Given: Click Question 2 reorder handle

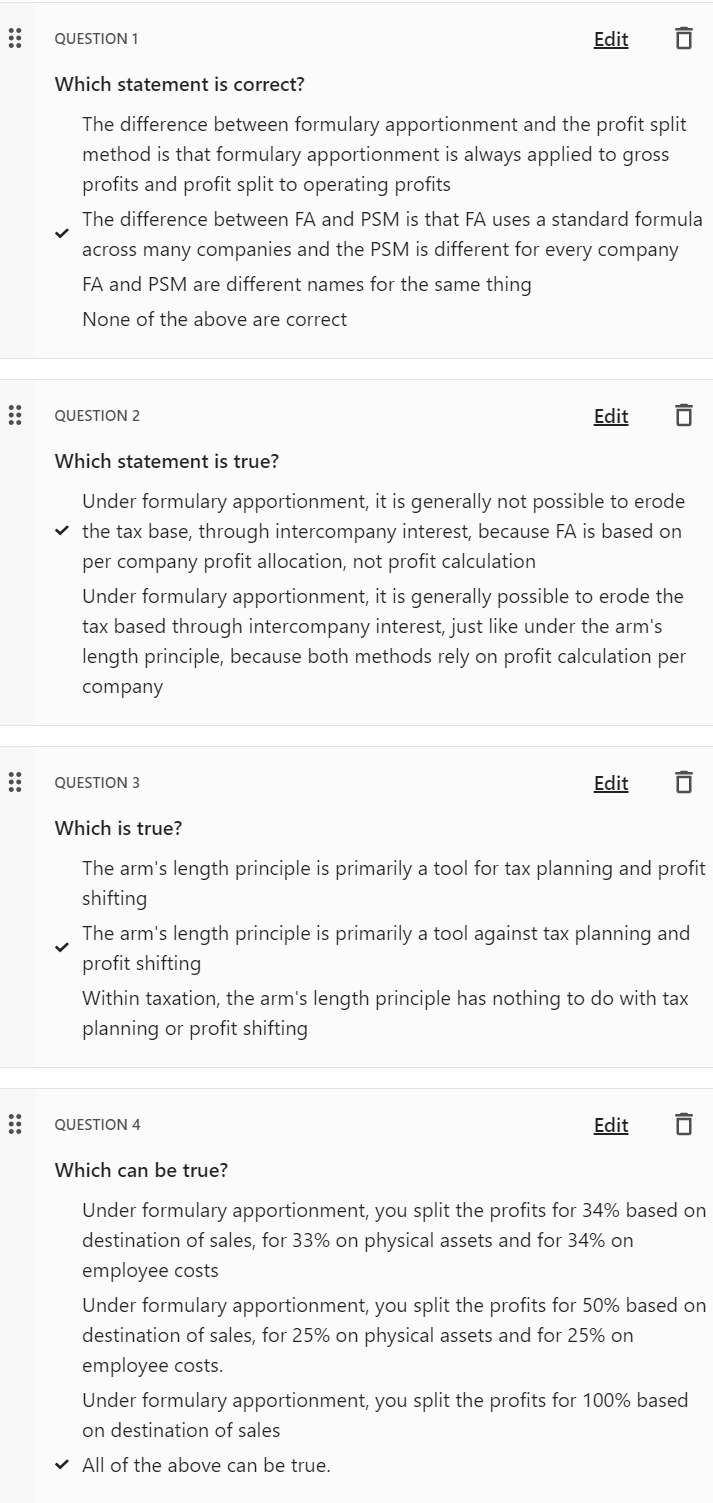Looking at the screenshot, I should pos(14,416).
